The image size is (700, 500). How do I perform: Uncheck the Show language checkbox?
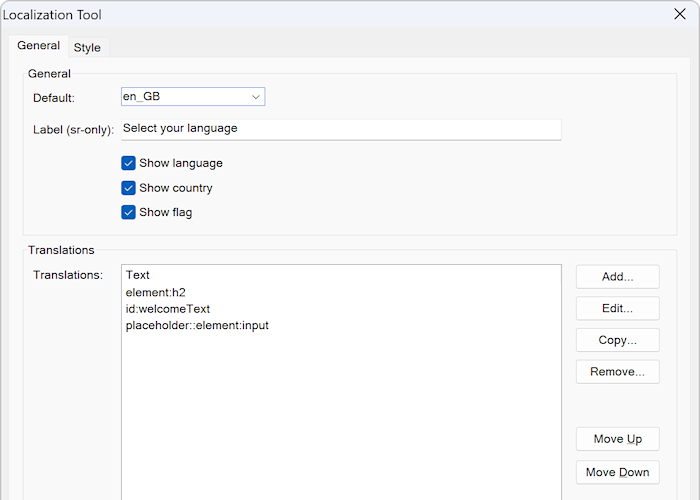tap(128, 163)
